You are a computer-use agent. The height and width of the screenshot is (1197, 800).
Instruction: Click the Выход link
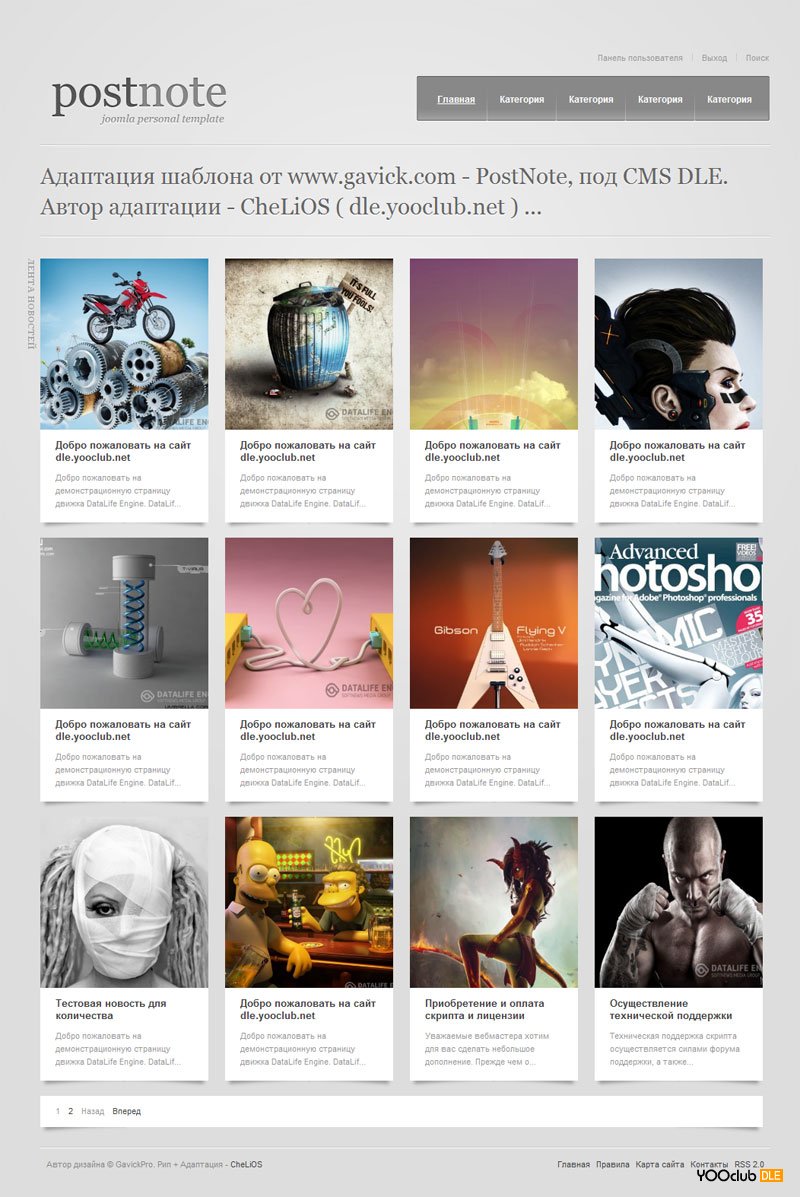[715, 58]
